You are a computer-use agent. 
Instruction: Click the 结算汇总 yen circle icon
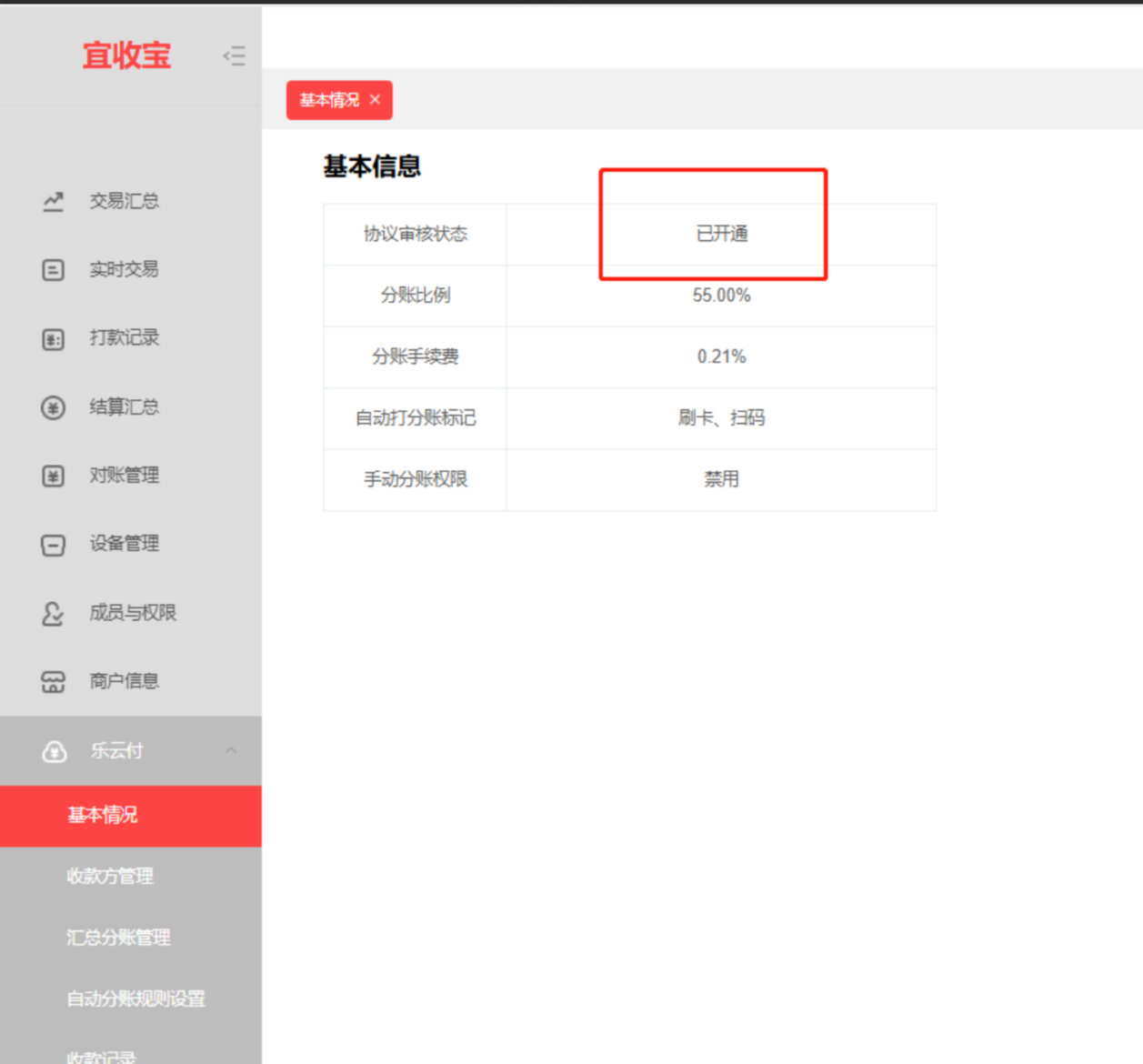pos(54,407)
